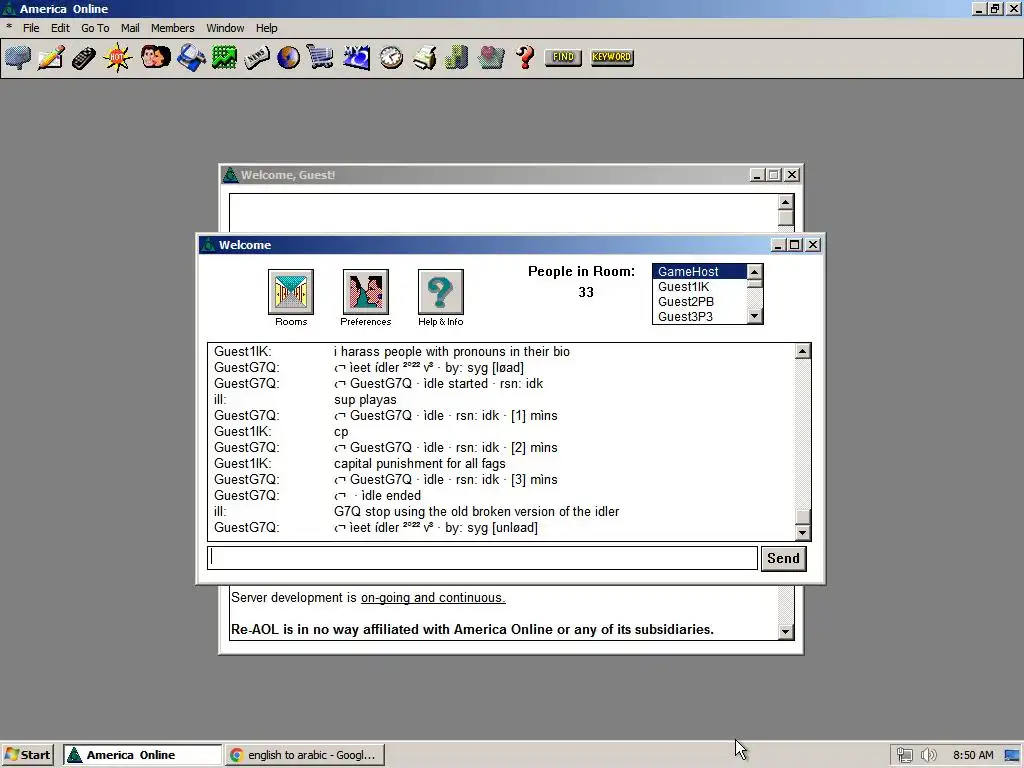The width and height of the screenshot is (1024, 768).
Task: Open the Stocks & Portfolios chart icon
Action: pos(224,57)
